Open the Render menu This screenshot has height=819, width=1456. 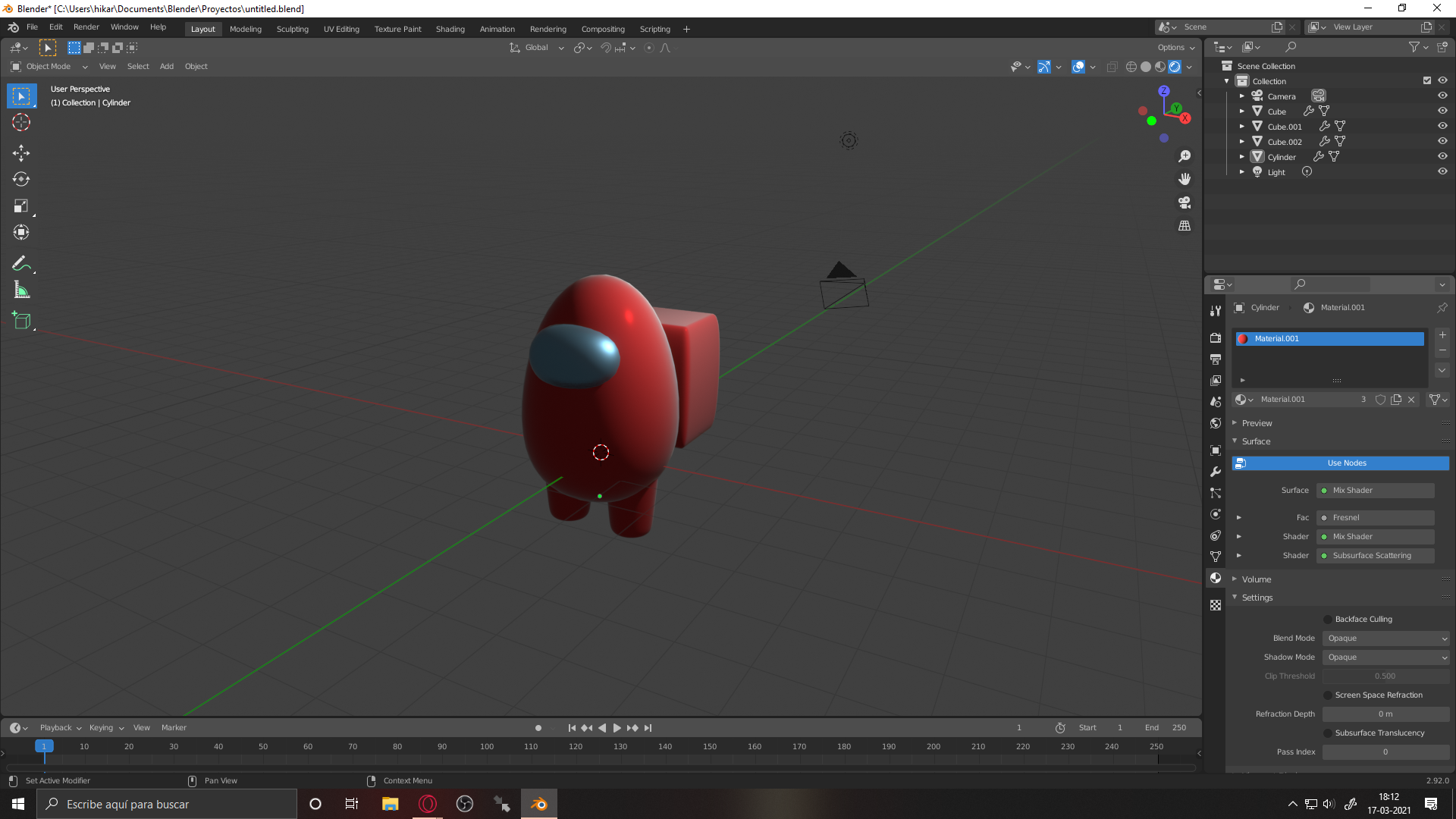86,27
